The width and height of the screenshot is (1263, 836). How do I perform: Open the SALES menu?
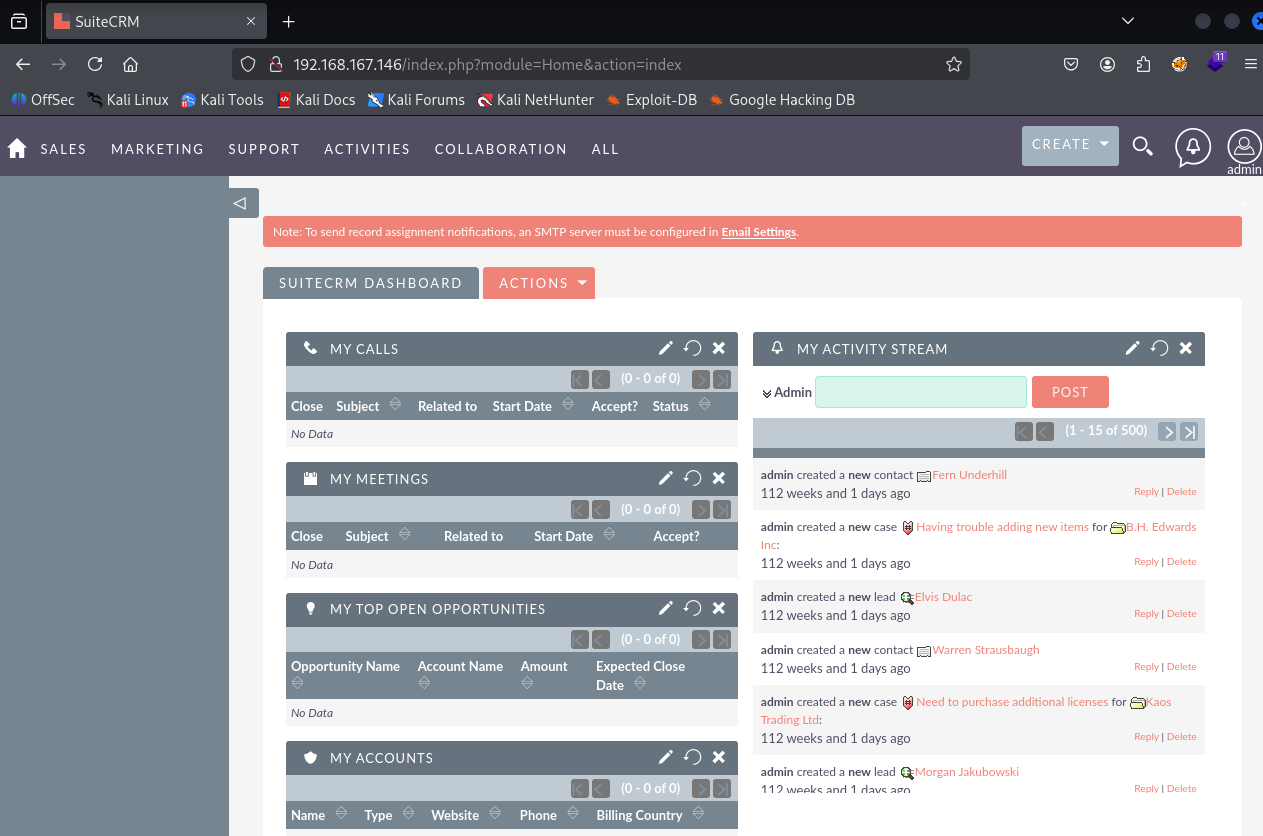coord(63,149)
